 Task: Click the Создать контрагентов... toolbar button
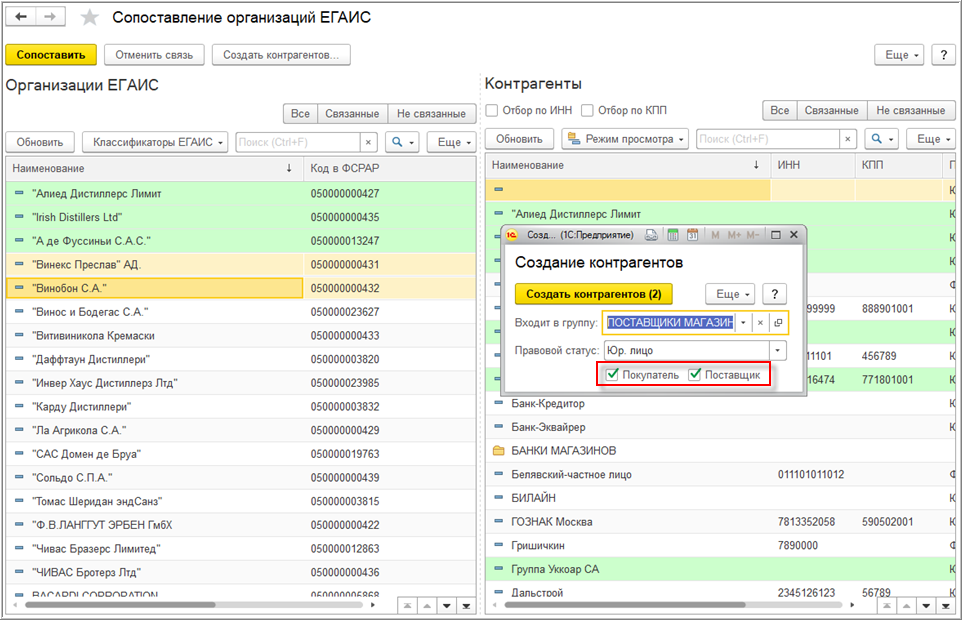[281, 55]
